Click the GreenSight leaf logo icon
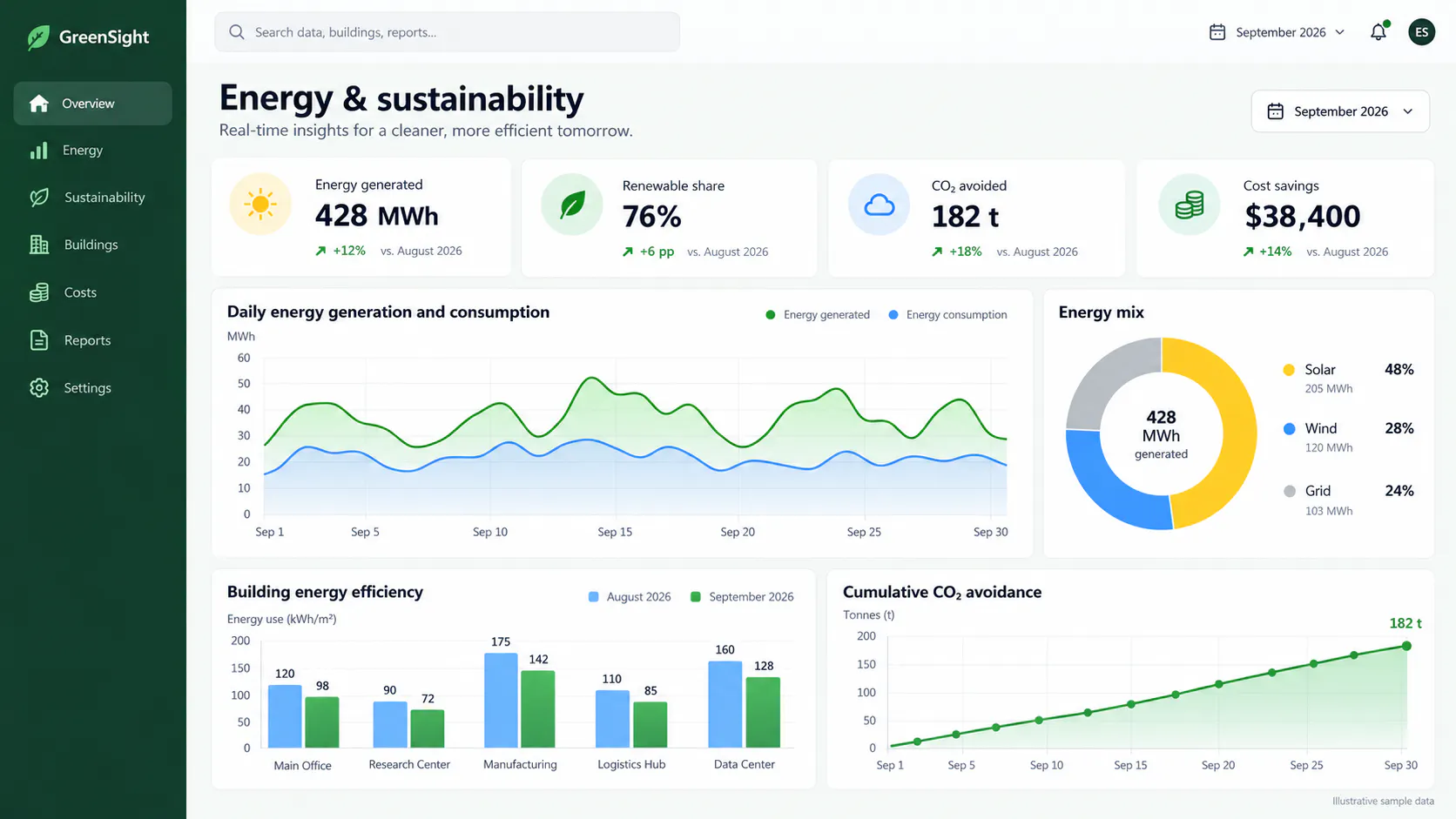The image size is (1456, 819). 38,37
